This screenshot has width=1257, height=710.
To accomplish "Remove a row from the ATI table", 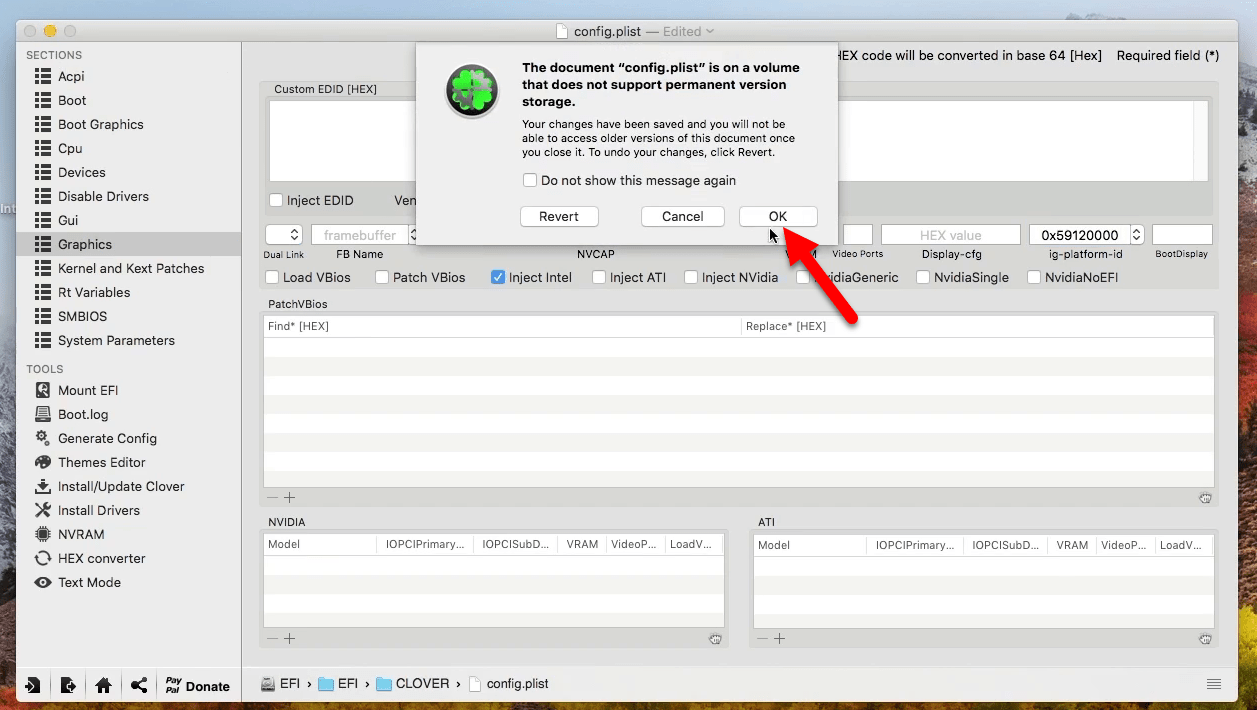I will [x=762, y=639].
